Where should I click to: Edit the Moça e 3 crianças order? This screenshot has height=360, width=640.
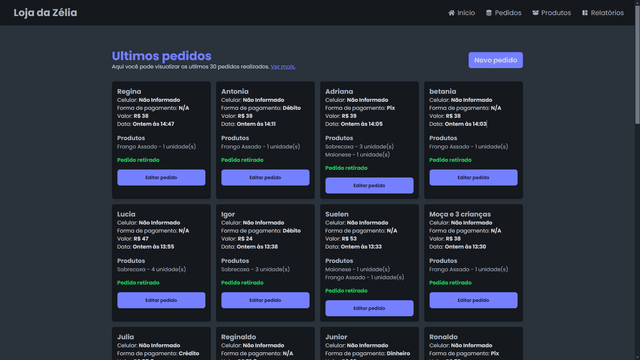pos(473,300)
